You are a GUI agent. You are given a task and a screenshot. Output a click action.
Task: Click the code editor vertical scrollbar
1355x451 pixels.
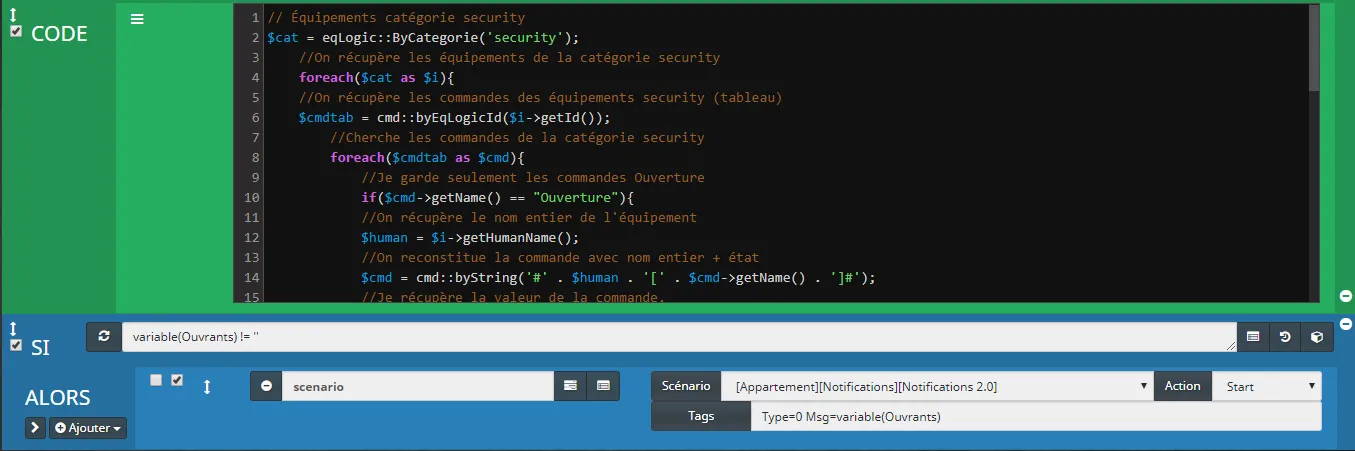click(x=1314, y=48)
